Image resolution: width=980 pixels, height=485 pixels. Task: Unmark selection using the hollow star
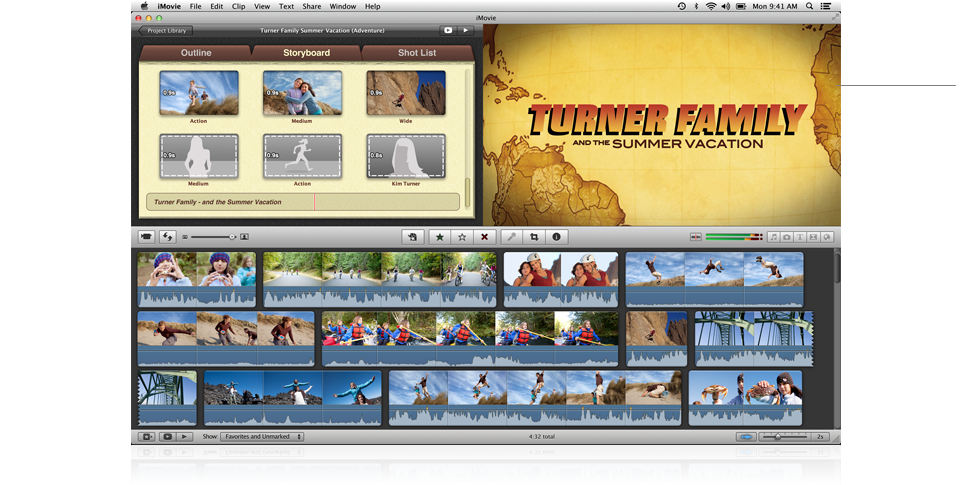click(462, 237)
